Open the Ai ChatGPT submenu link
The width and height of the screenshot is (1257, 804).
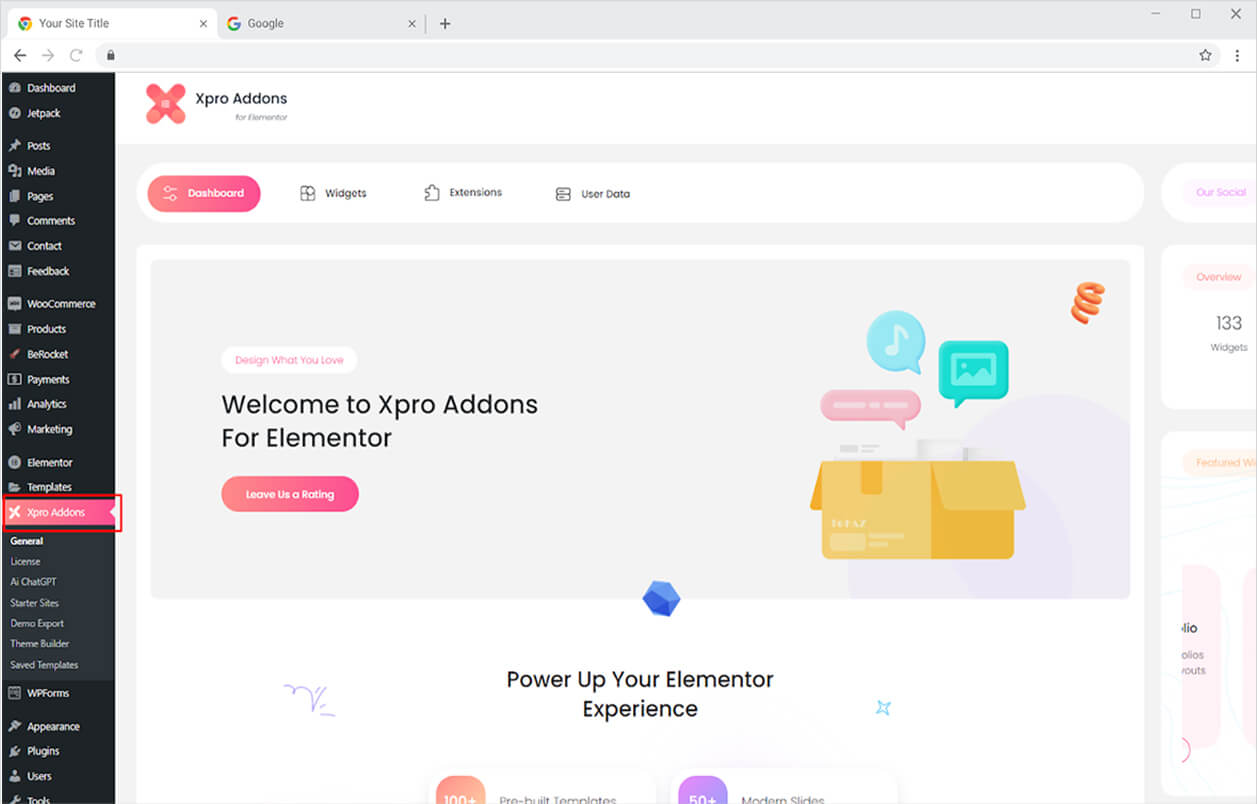[x=35, y=582]
